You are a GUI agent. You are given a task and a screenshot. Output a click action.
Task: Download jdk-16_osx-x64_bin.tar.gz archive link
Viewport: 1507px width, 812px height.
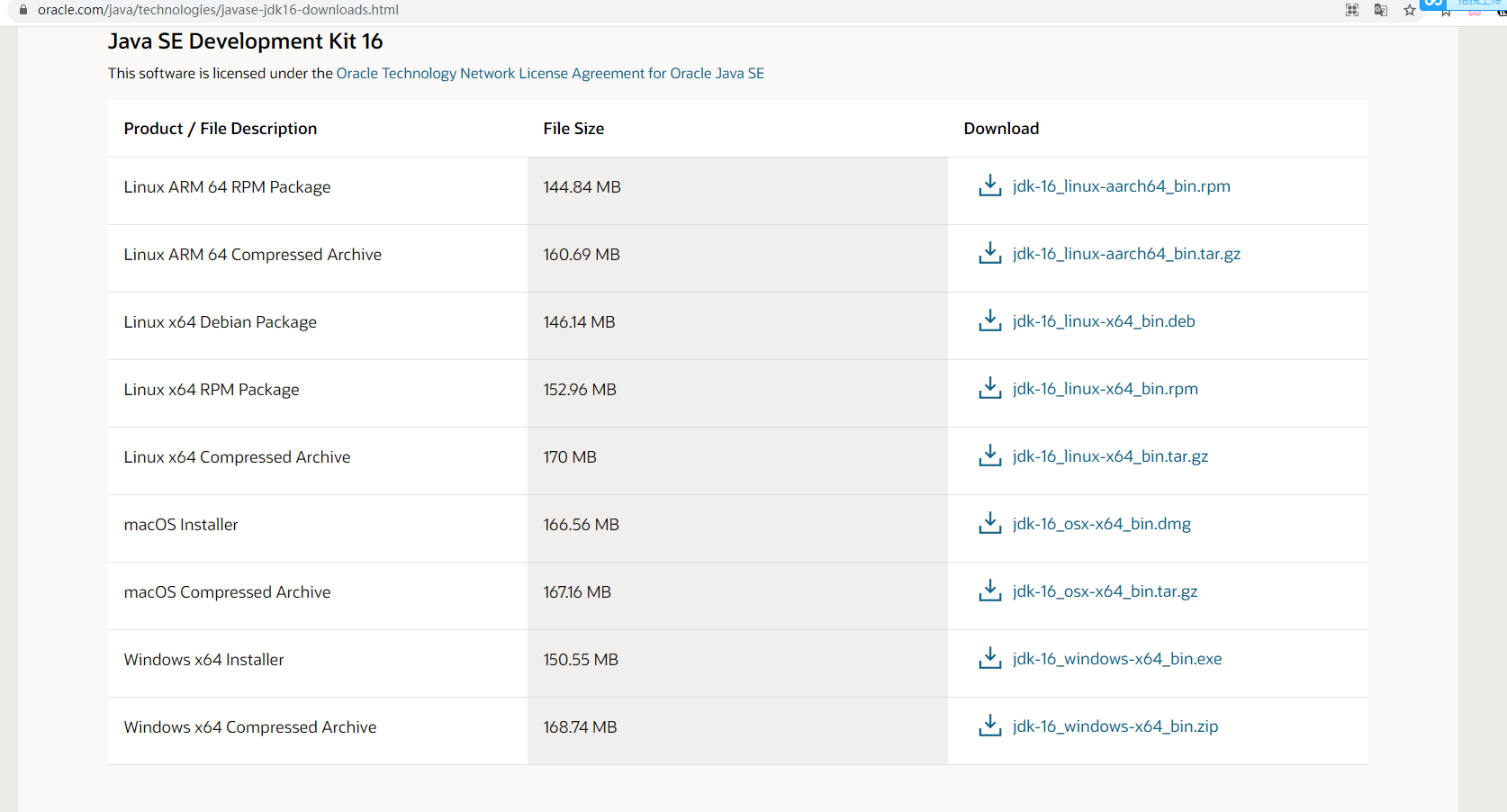pos(1105,591)
